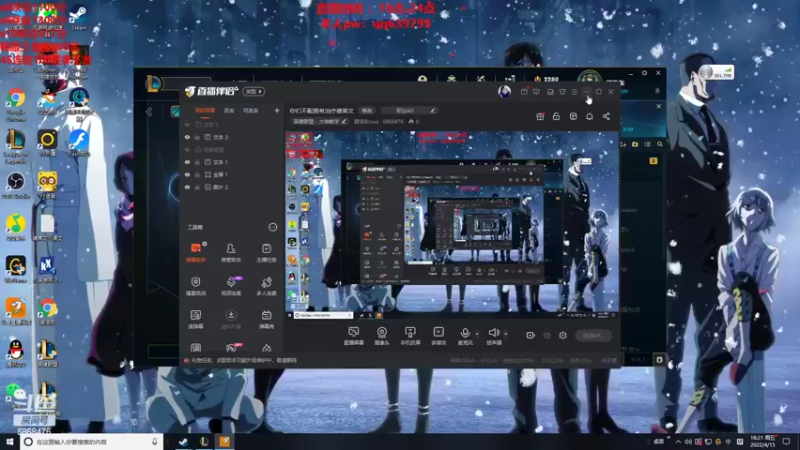This screenshot has width=800, height=450.
Task: Edit the 职业AD tag pencil
Action: click(x=432, y=110)
